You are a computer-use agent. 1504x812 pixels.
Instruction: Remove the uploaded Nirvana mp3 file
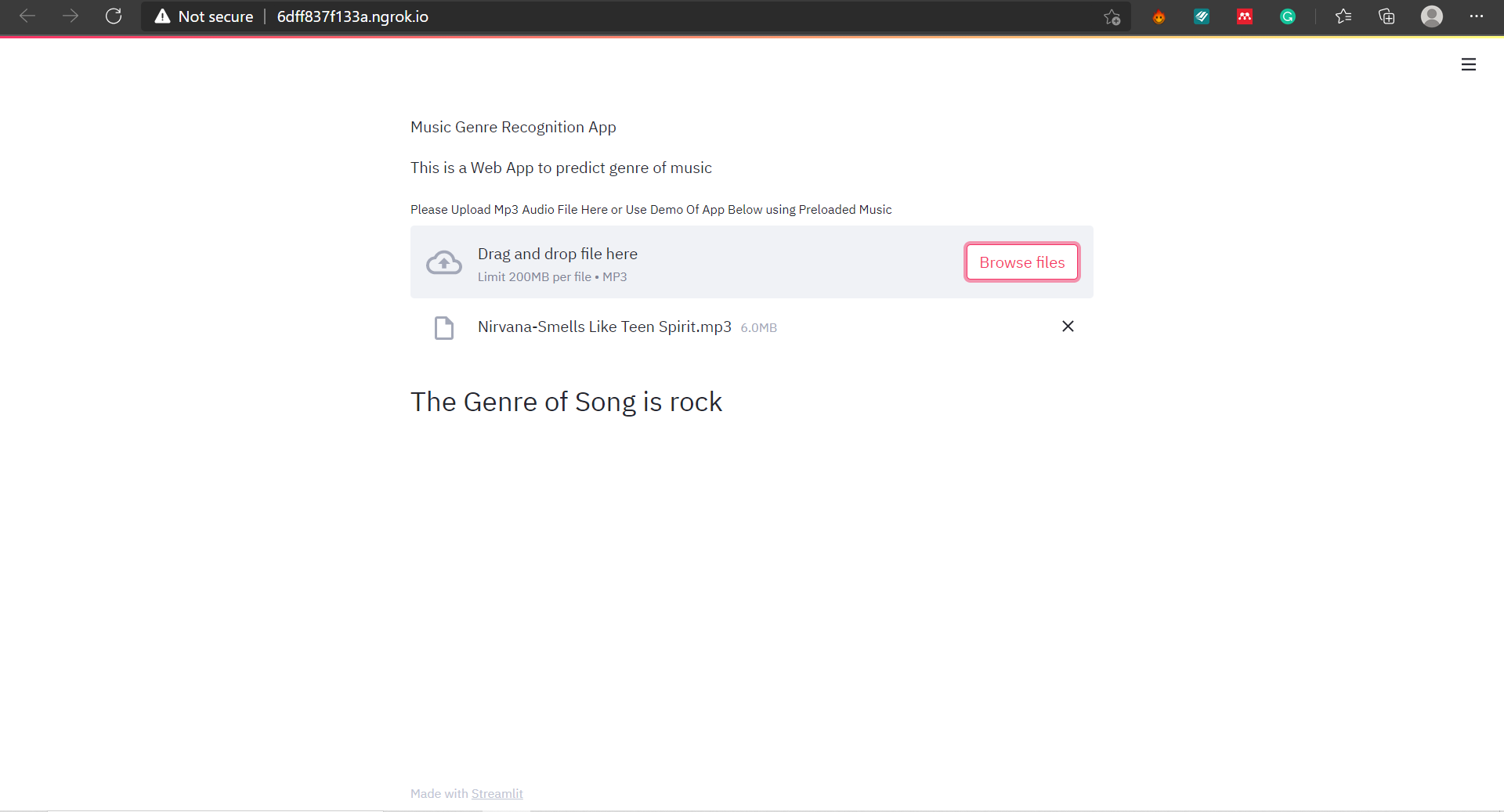coord(1068,327)
